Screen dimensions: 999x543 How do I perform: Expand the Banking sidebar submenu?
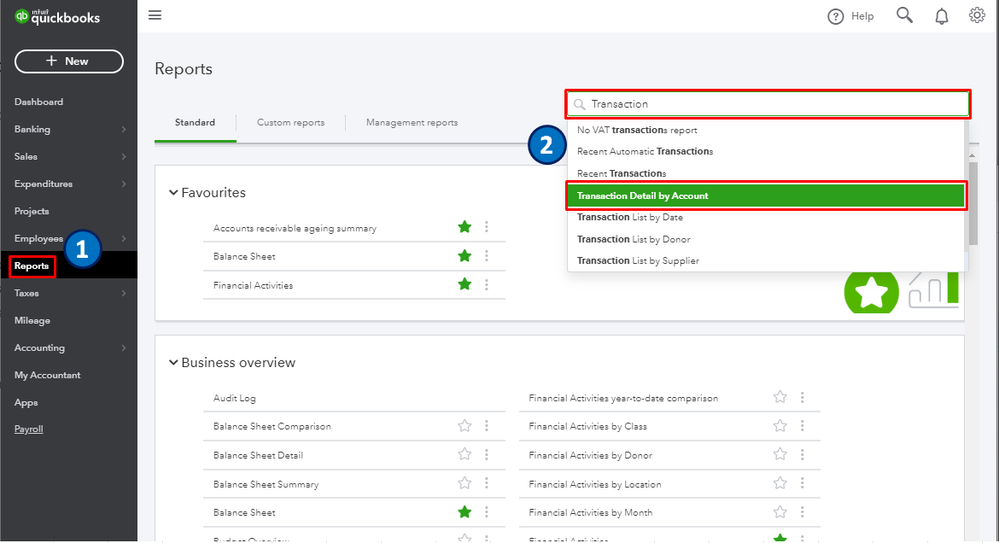[x=123, y=129]
